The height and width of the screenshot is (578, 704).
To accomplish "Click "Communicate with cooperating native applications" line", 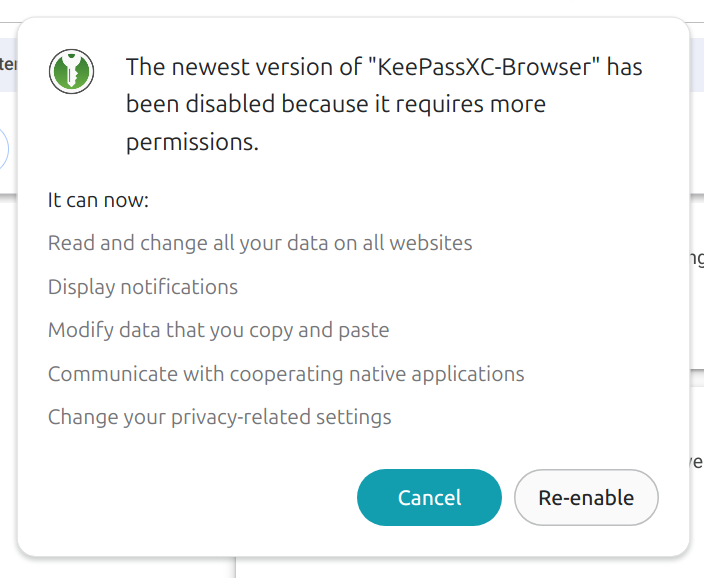I will 286,374.
